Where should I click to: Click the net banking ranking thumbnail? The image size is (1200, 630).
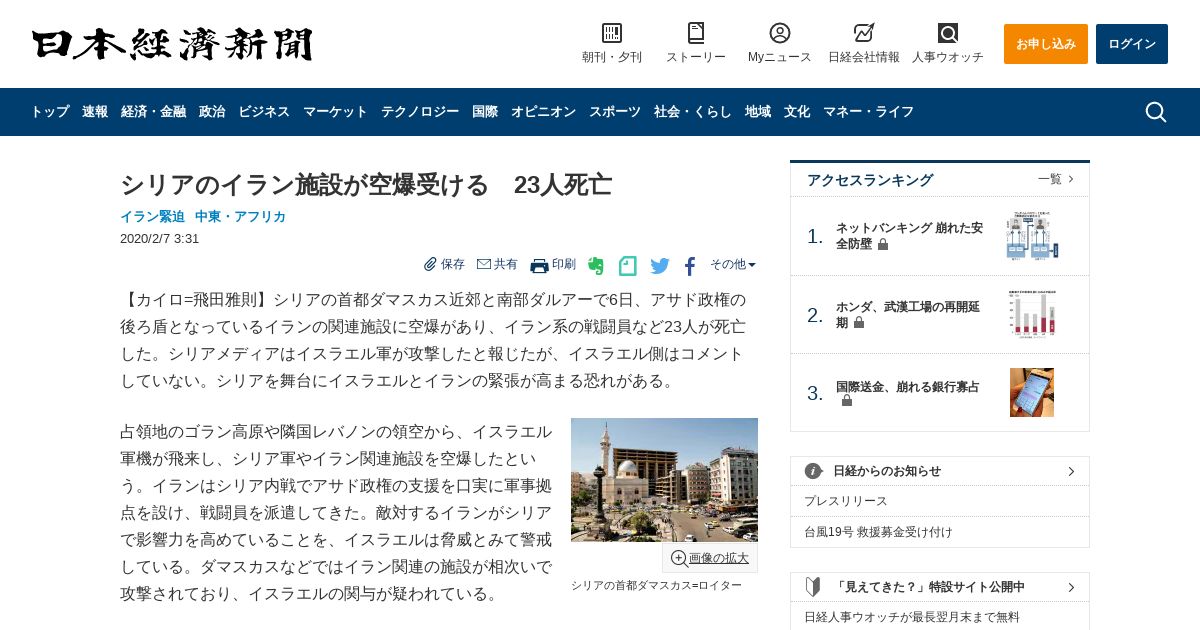(1032, 235)
